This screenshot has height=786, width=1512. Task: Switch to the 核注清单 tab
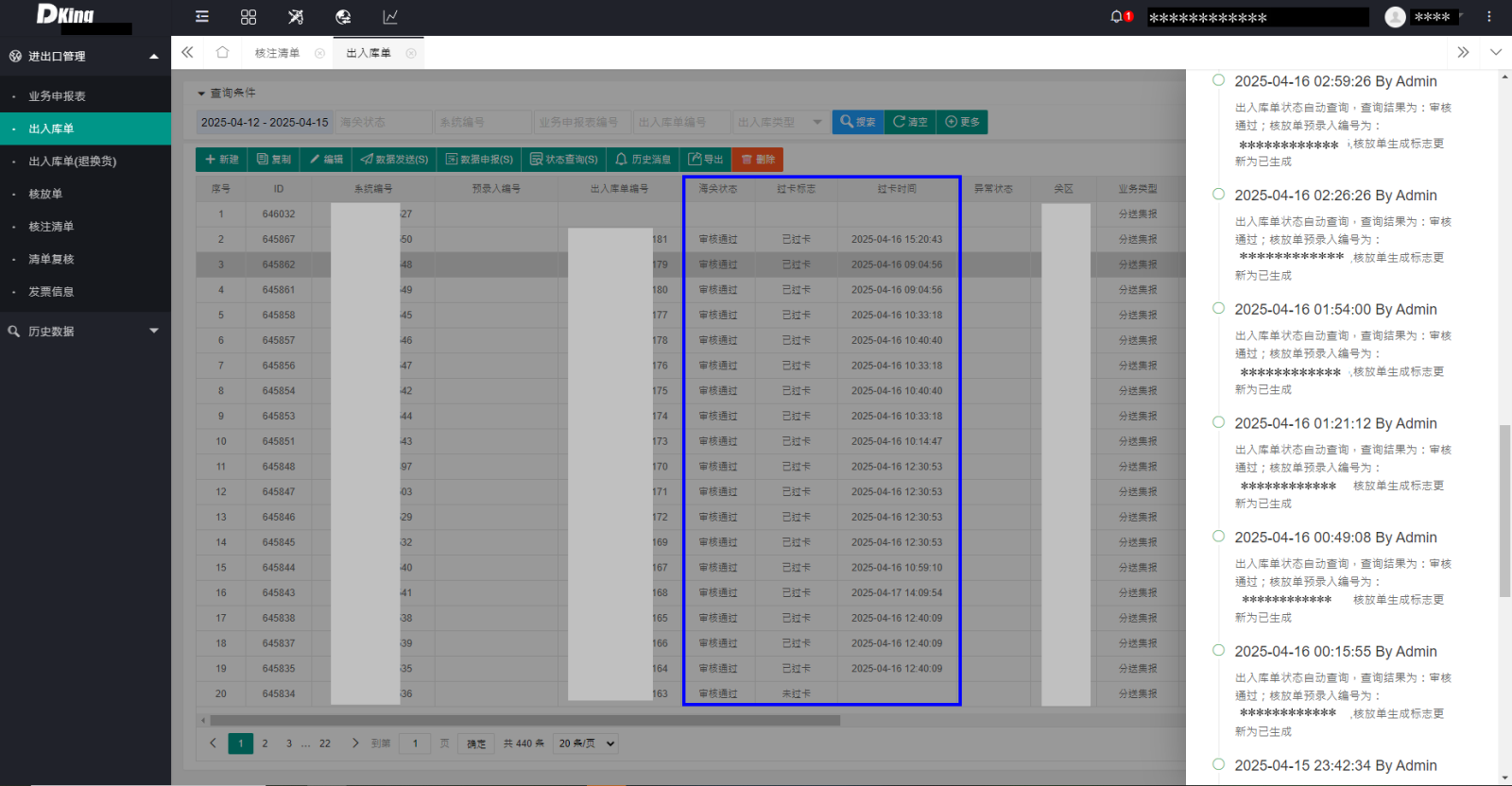(277, 54)
